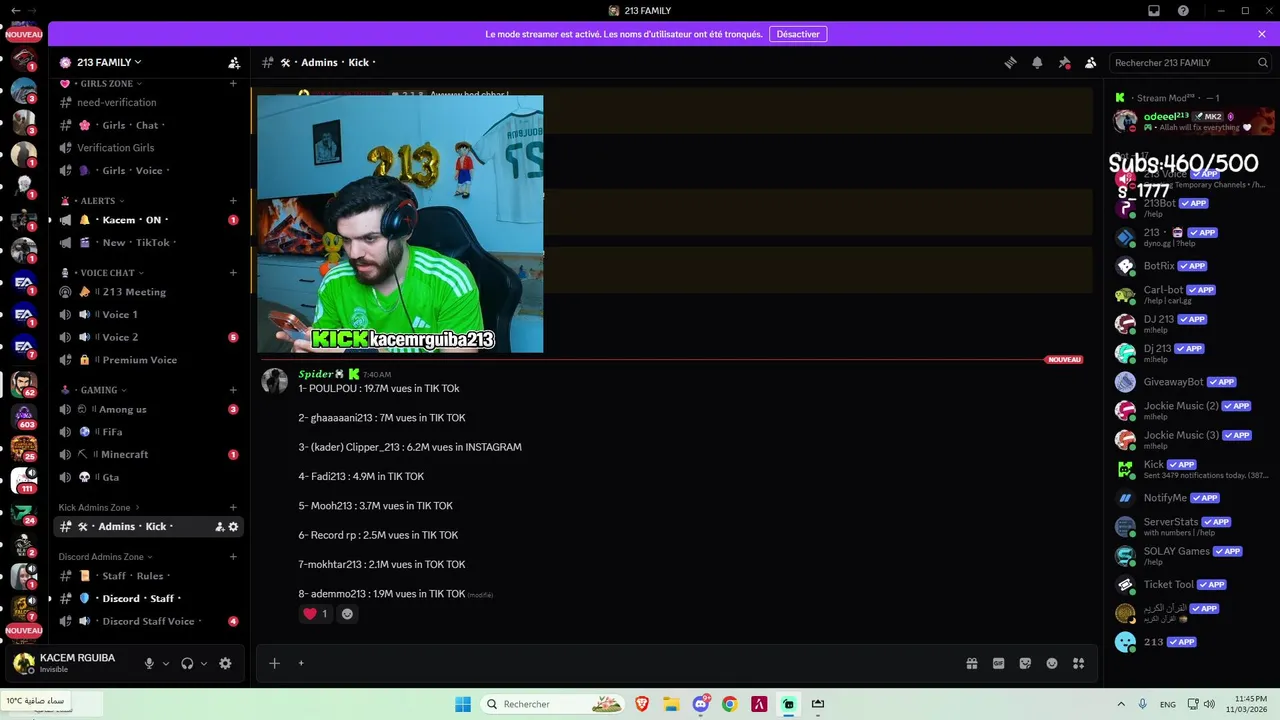Viewport: 1280px width, 720px height.
Task: Join Minecraft voice channel
Action: pyautogui.click(x=148, y=454)
